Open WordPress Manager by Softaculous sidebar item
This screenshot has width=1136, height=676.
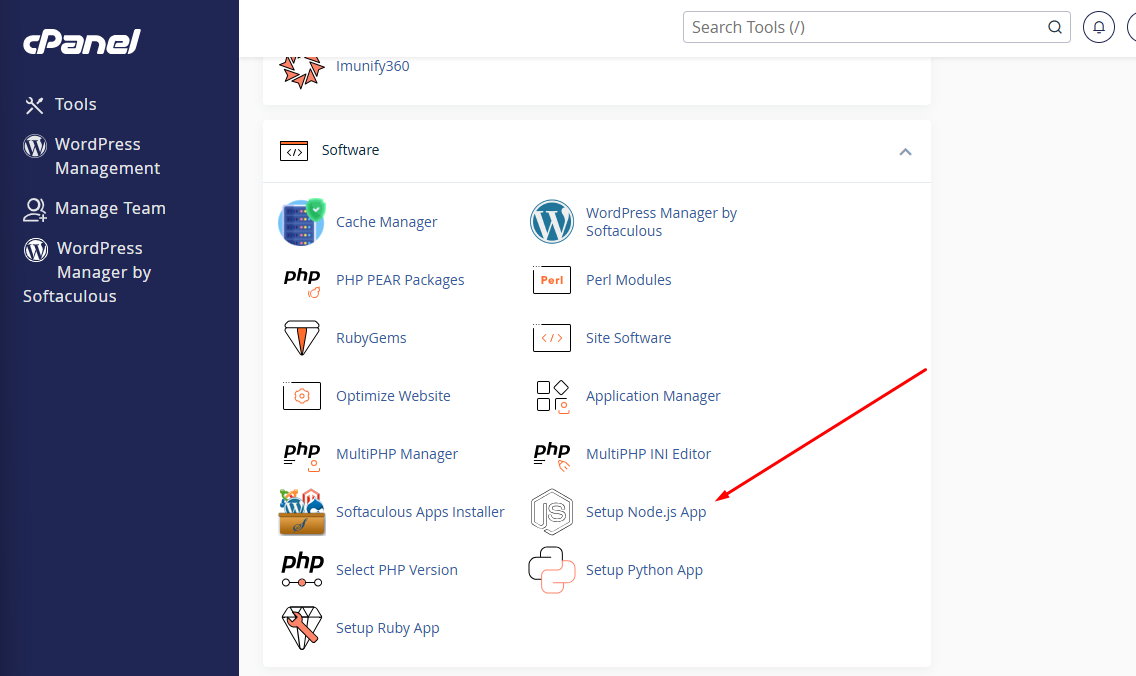[x=87, y=272]
